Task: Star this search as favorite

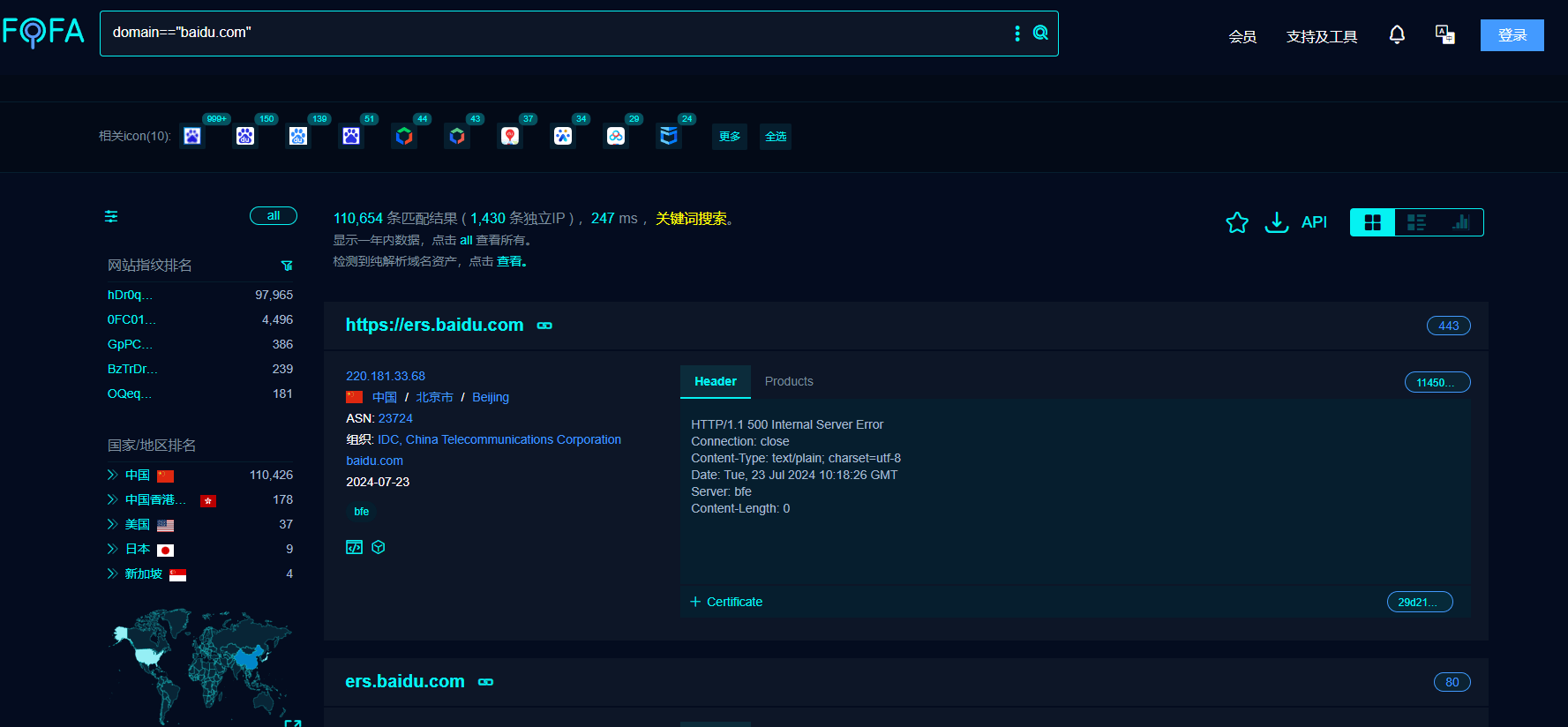Action: (x=1237, y=222)
